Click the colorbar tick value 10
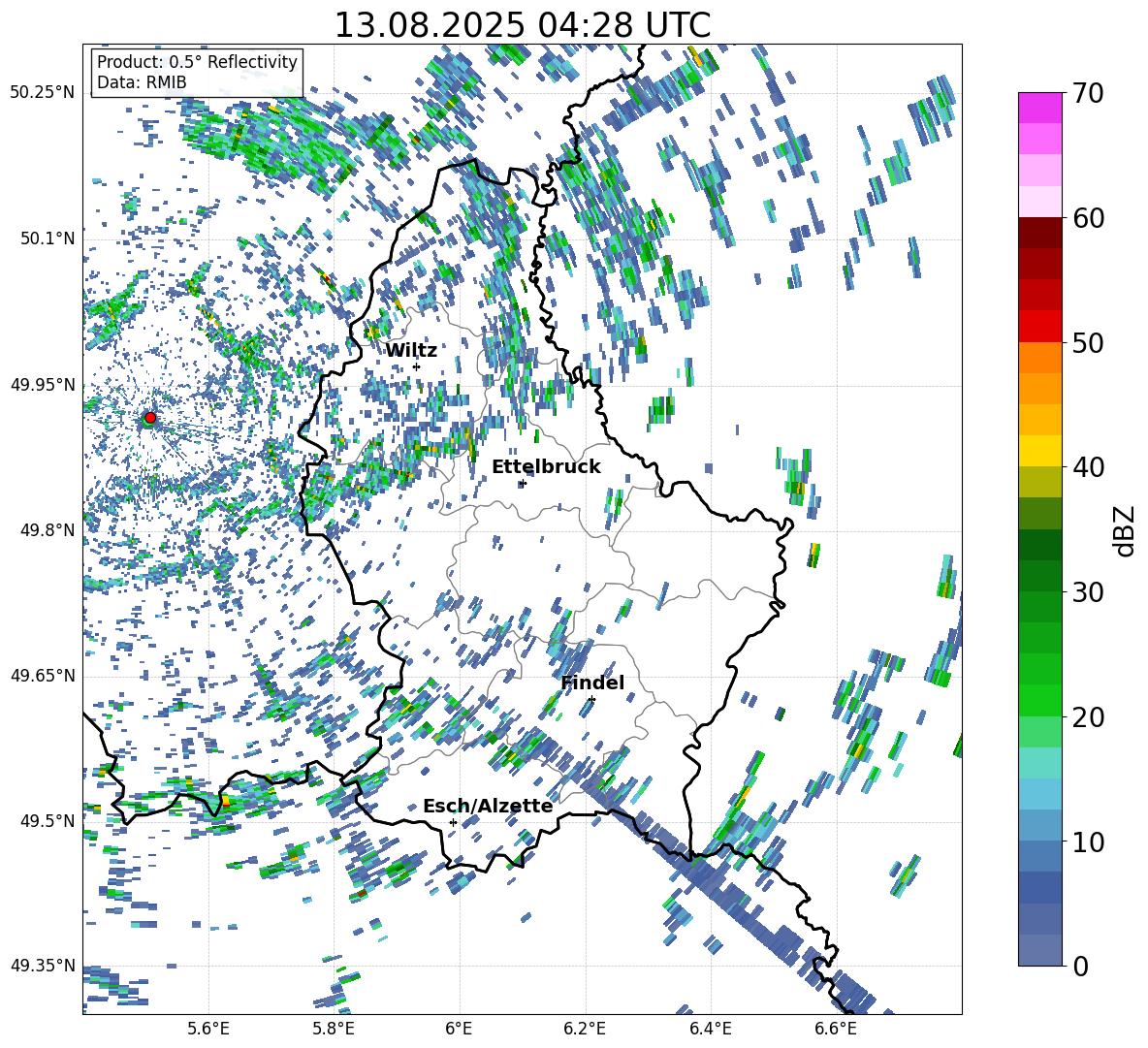 click(x=1088, y=842)
